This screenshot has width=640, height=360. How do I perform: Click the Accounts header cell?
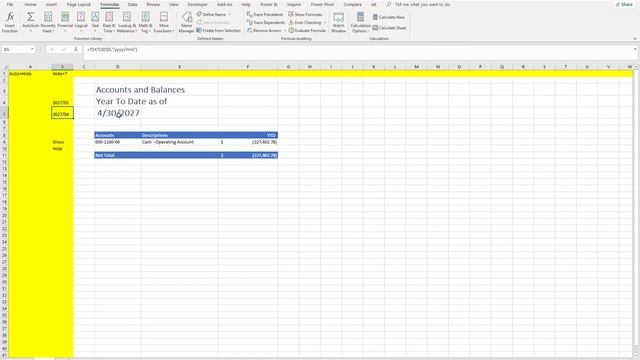[118, 135]
